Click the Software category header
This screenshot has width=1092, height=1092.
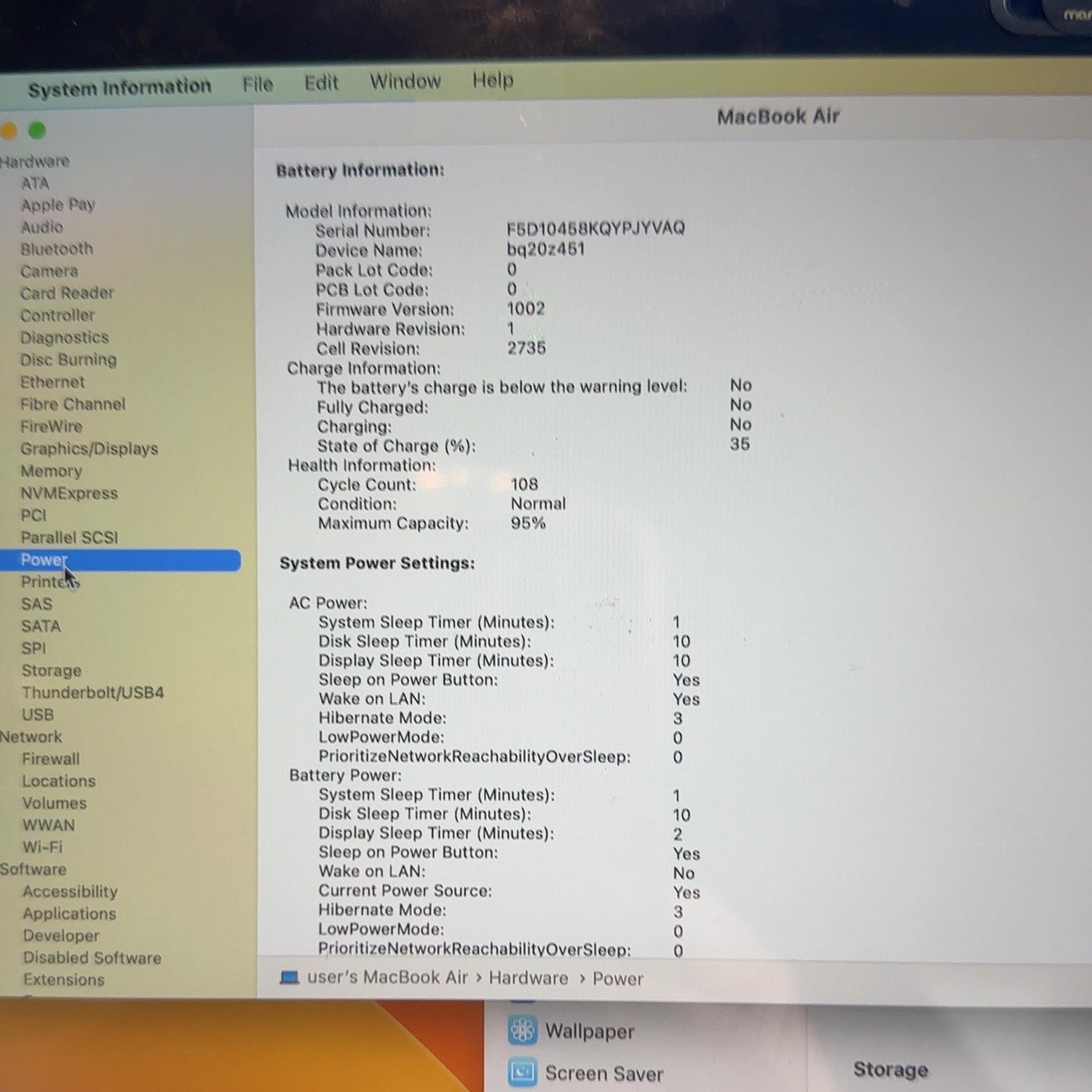coord(33,869)
